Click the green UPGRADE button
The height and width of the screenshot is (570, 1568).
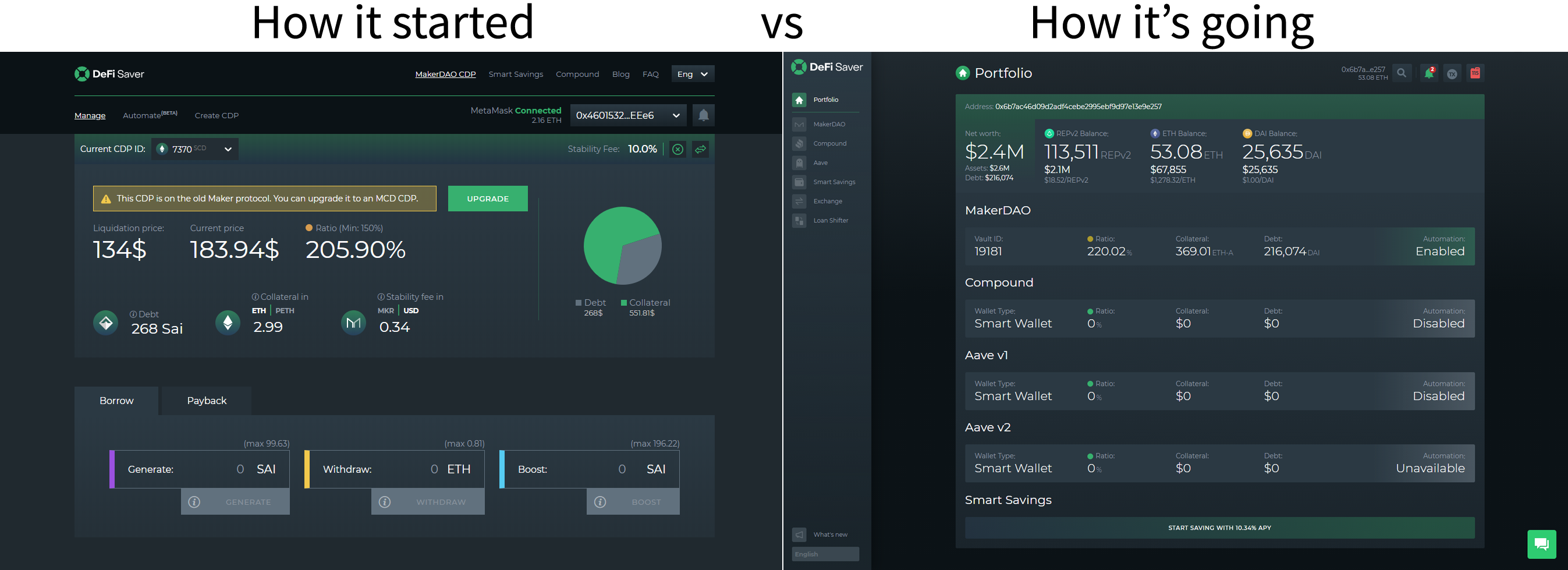coord(488,199)
